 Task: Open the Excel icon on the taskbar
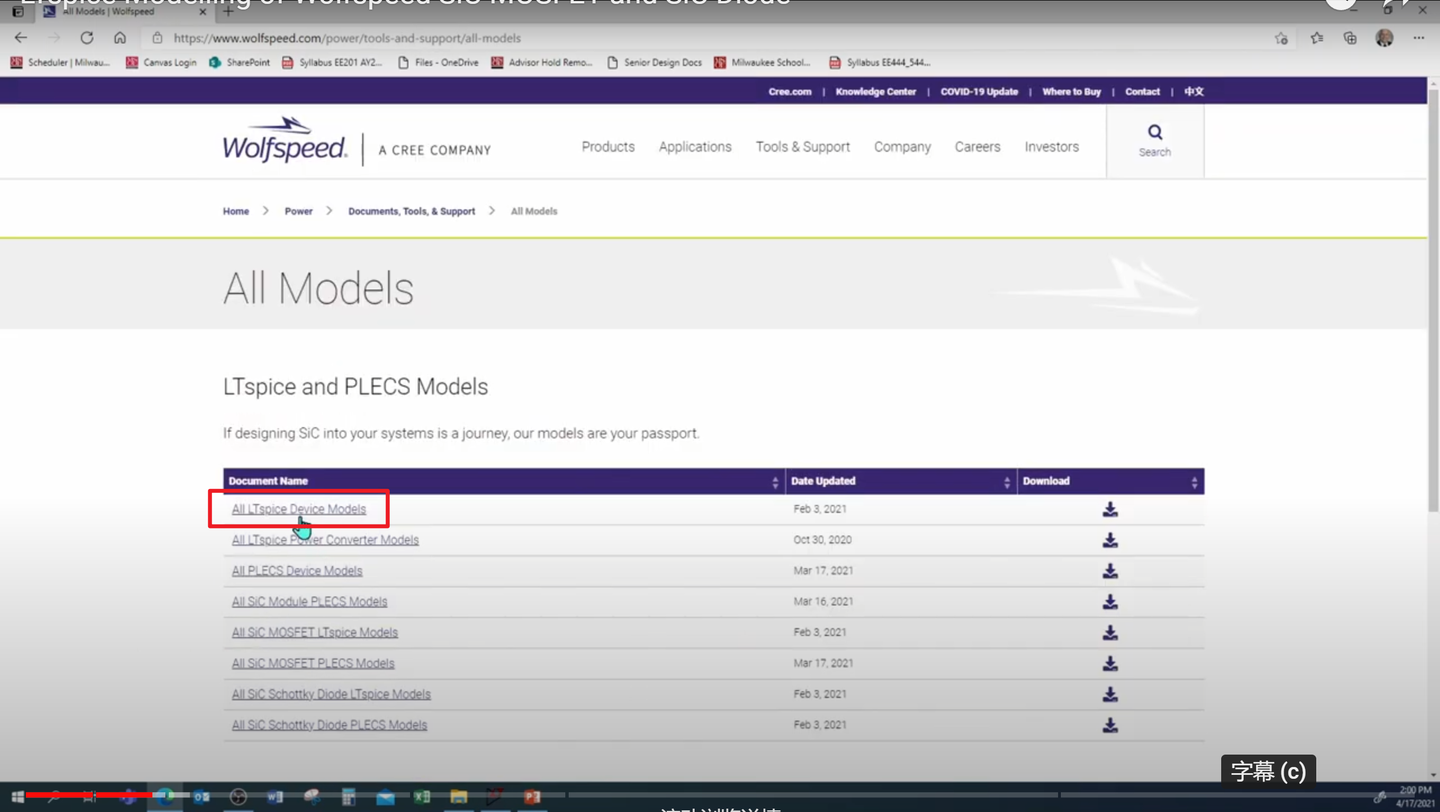coord(421,797)
